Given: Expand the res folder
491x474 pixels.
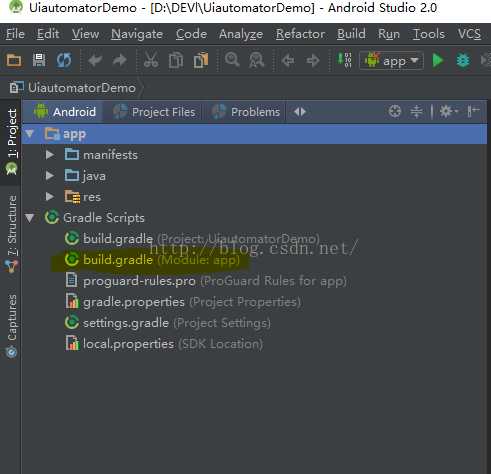Looking at the screenshot, I should click(50, 197).
